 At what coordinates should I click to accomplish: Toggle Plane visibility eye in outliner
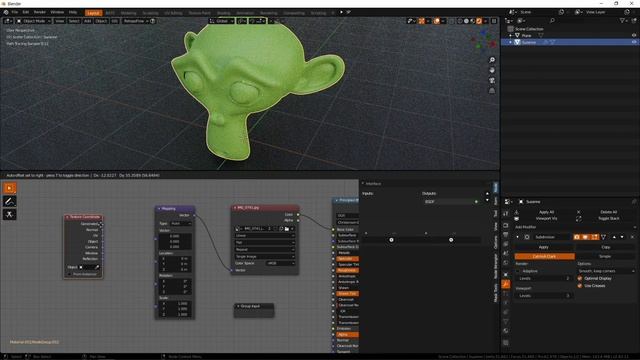coord(634,36)
